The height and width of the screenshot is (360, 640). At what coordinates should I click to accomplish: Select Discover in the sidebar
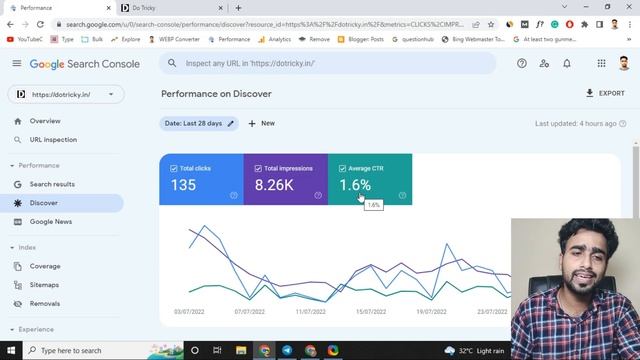click(x=61, y=203)
